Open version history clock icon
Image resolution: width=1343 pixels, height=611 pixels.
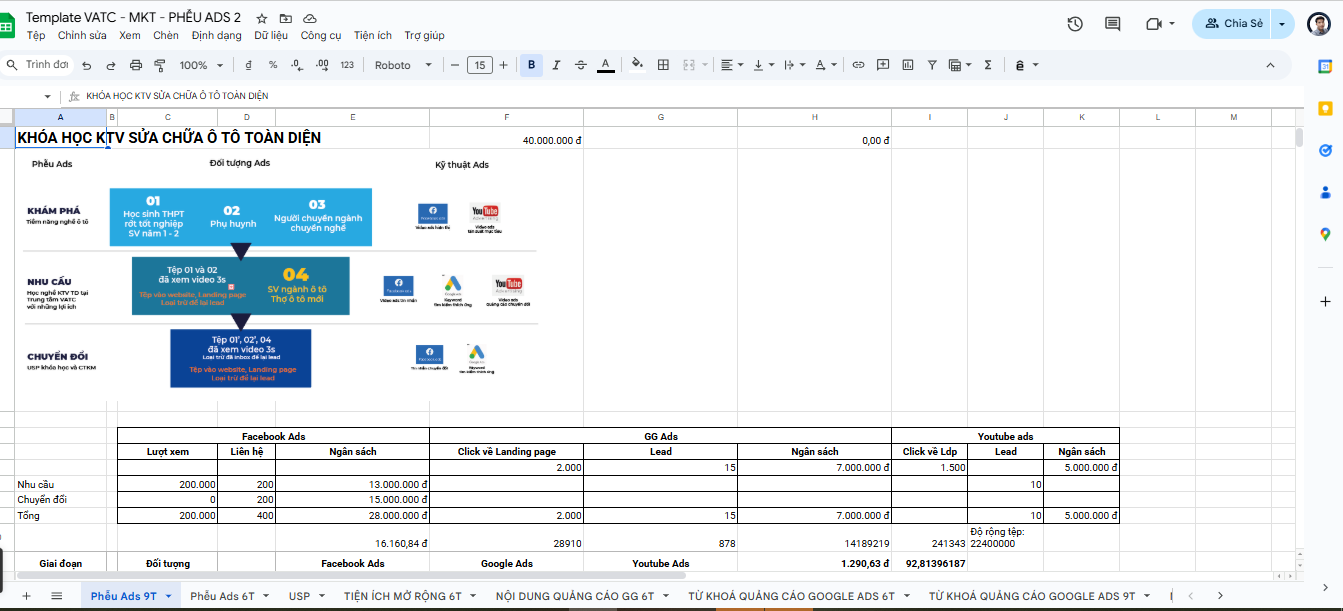coord(1075,24)
